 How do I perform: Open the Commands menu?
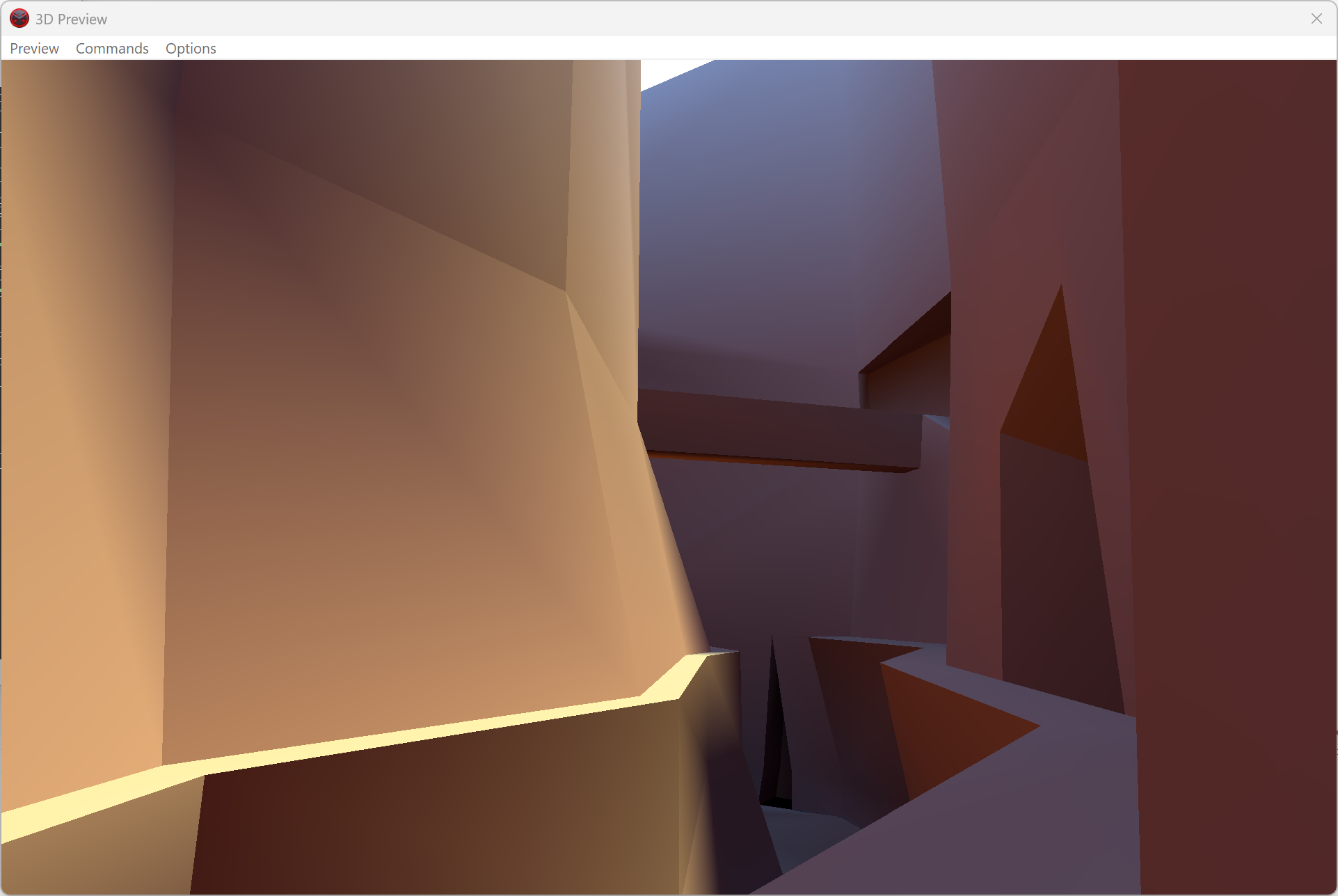112,49
